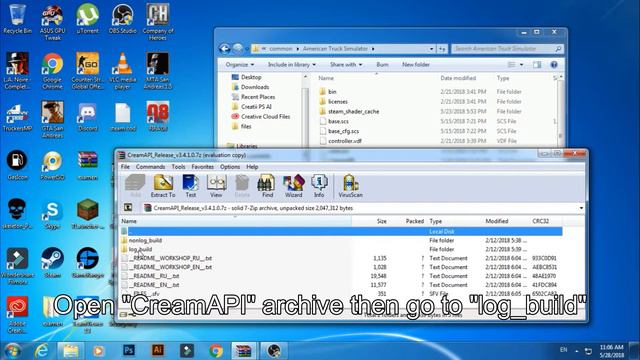Image resolution: width=640 pixels, height=360 pixels.
Task: Open the Include in library dropdown
Action: 291,64
